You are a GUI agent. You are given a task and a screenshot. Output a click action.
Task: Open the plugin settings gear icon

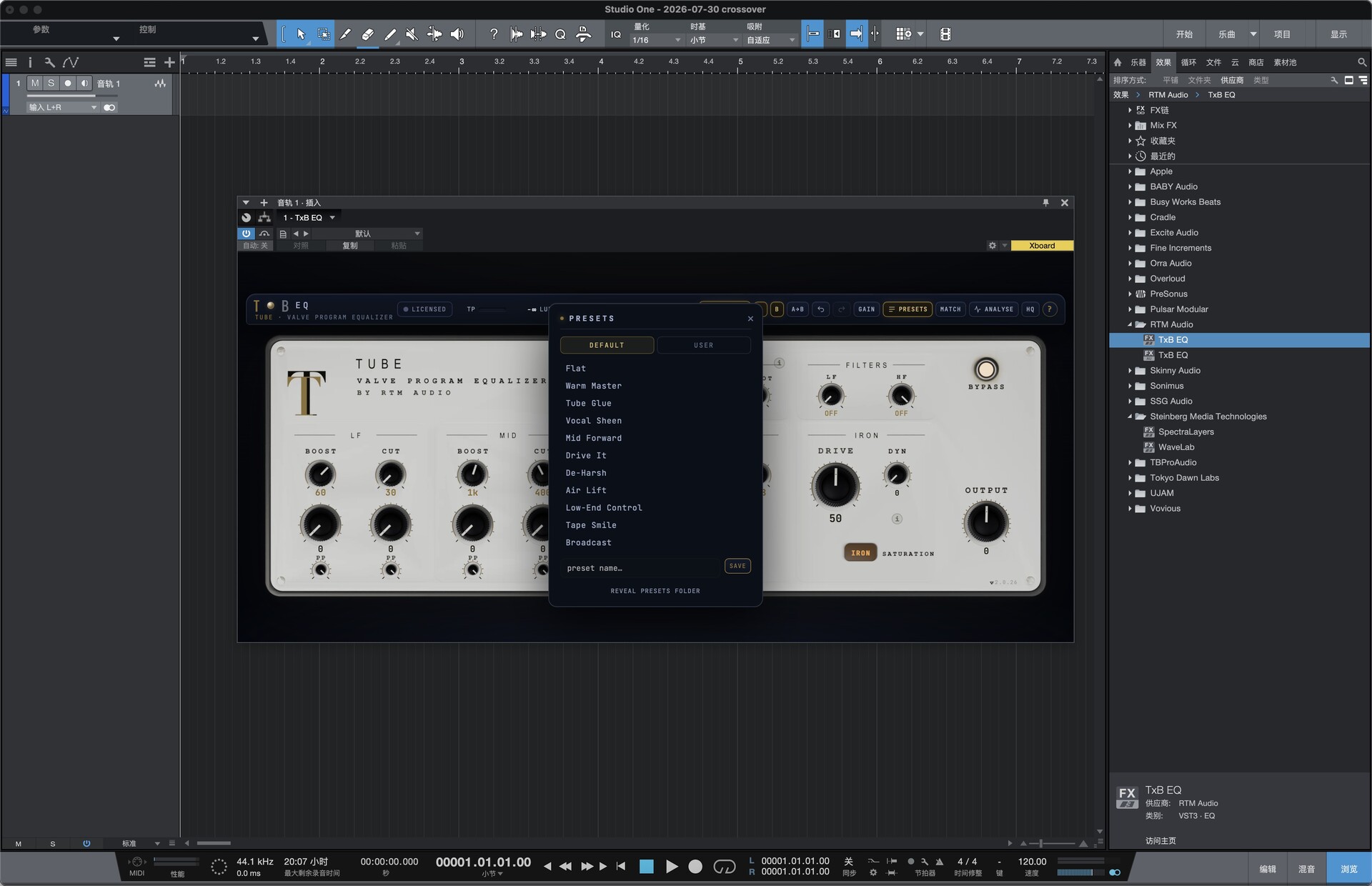point(993,245)
